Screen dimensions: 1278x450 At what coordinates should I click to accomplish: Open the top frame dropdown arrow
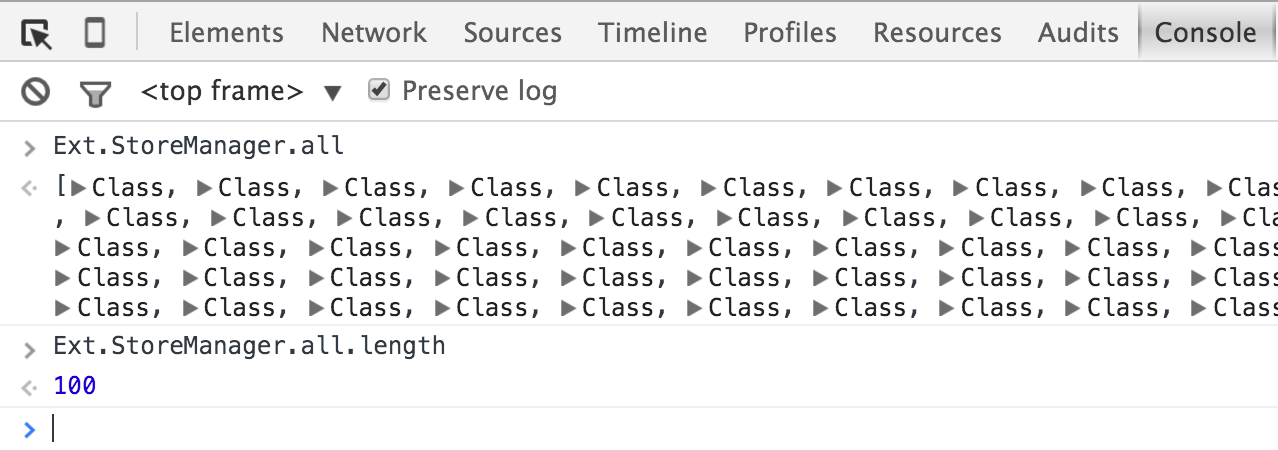point(332,93)
